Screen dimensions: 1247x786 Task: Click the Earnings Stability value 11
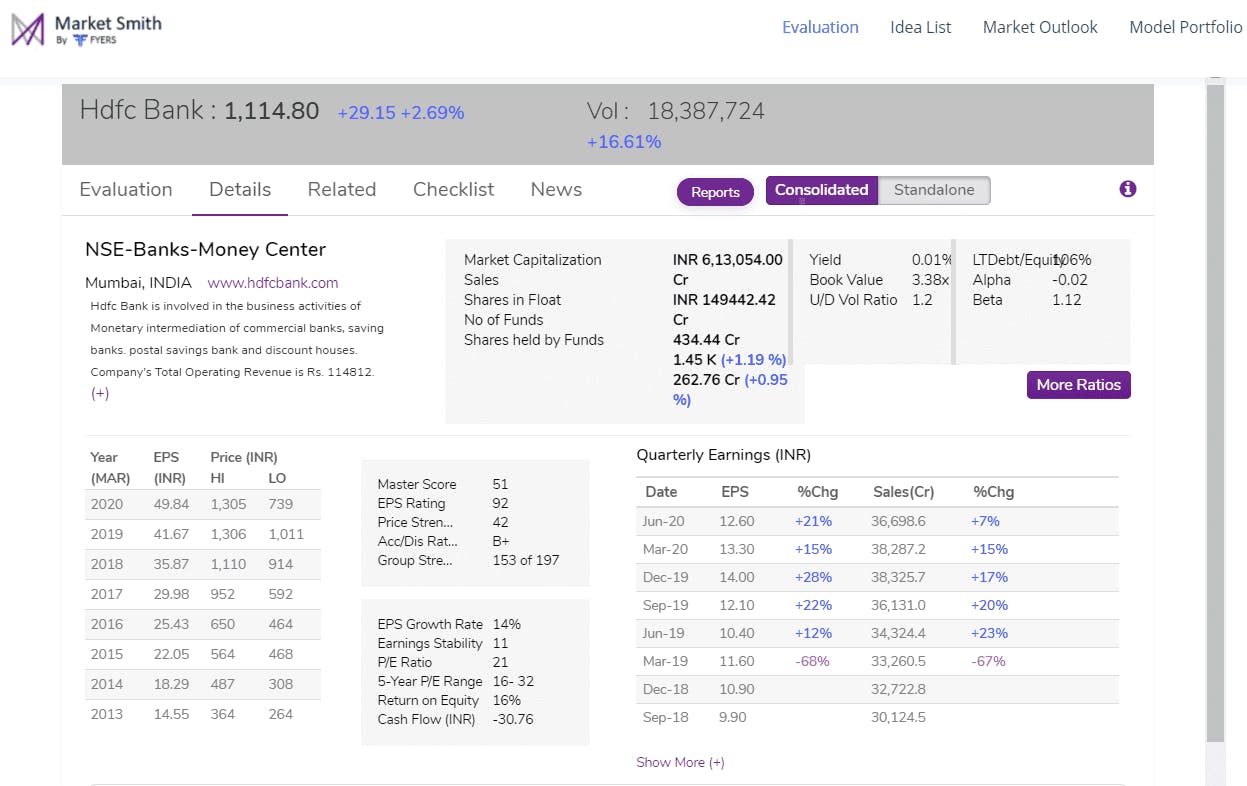click(500, 643)
